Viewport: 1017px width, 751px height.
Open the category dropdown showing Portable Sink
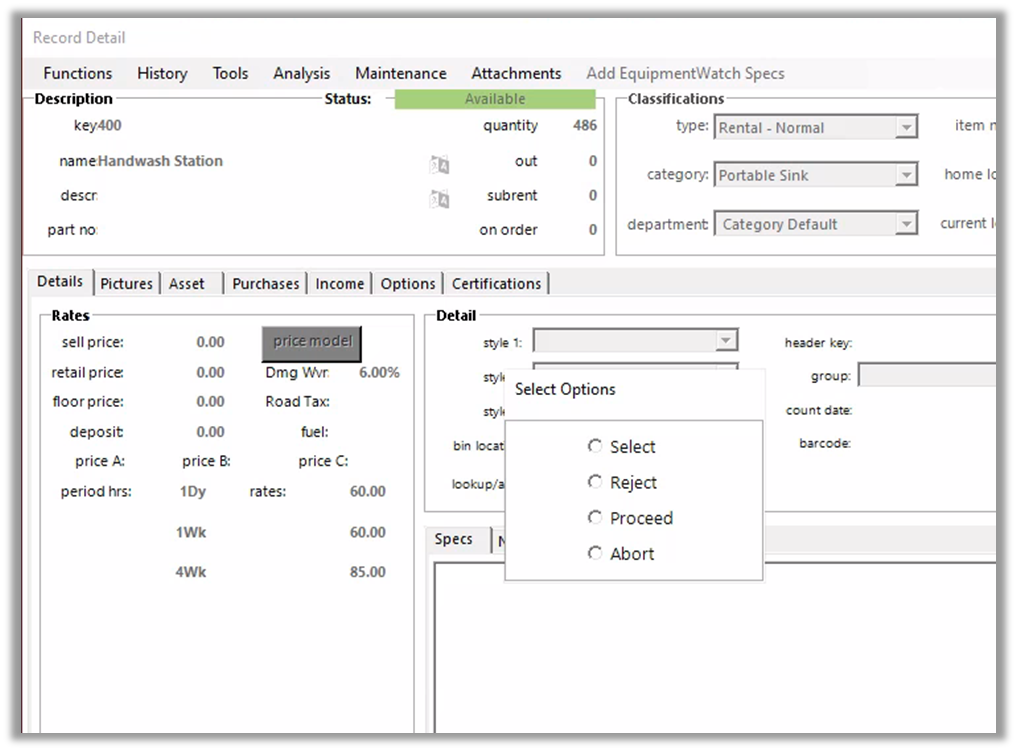click(906, 175)
